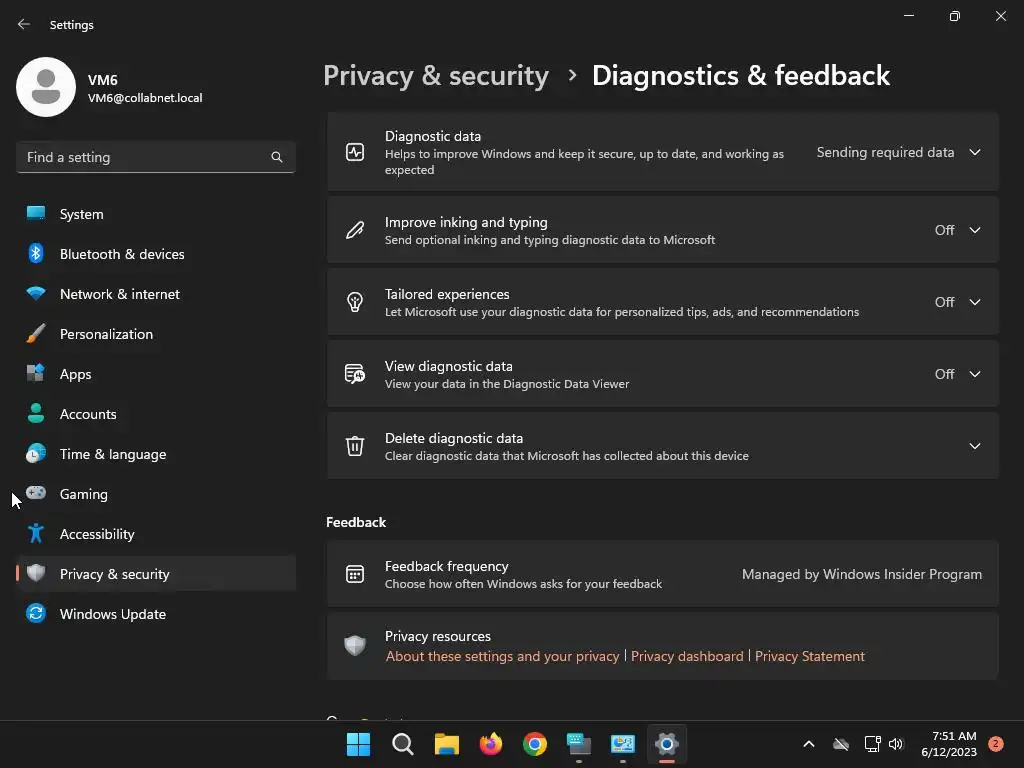Click the volume speaker icon in system tray
The width and height of the screenshot is (1024, 768).
[x=896, y=744]
